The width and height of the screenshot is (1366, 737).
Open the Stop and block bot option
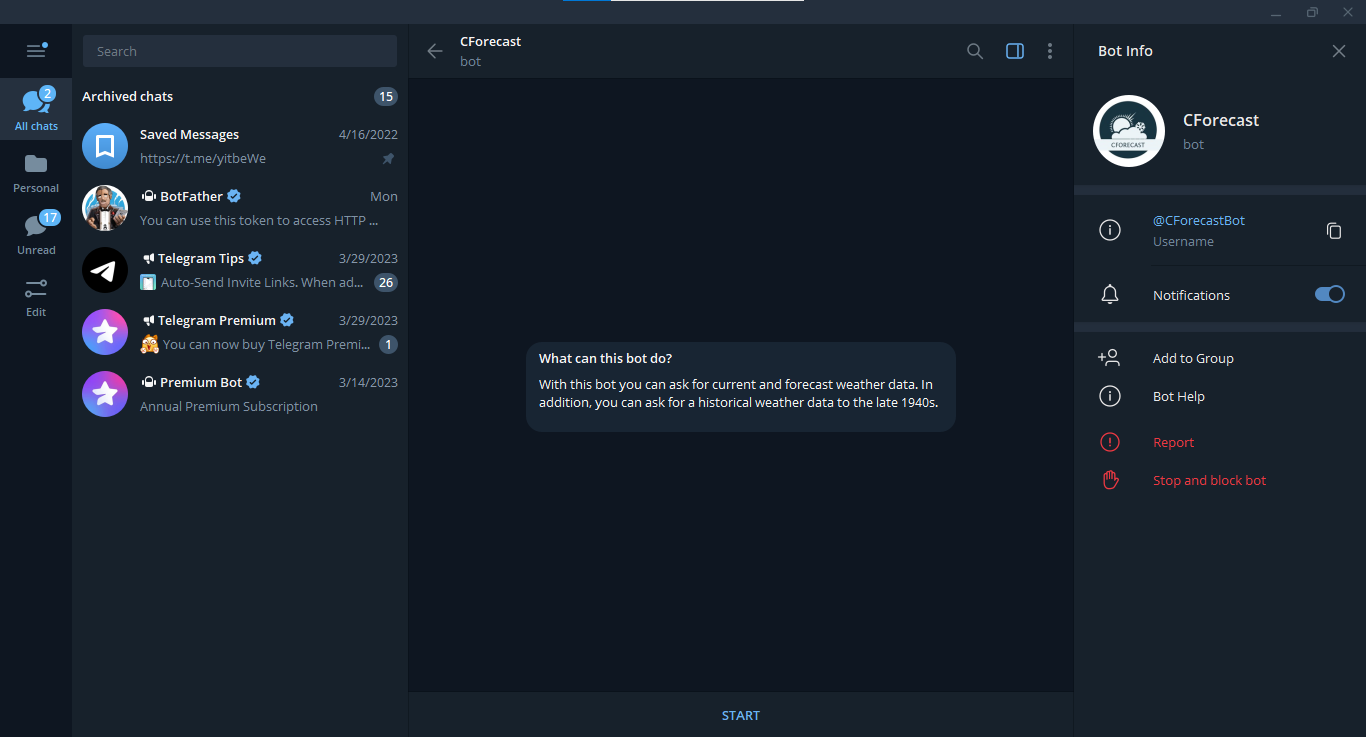point(1209,480)
